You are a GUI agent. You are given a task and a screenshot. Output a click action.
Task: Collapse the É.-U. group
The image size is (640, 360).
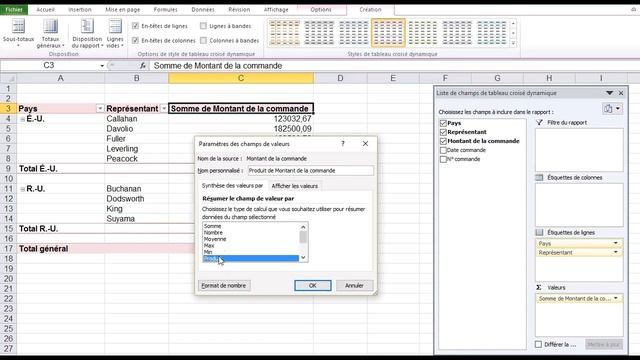point(22,119)
